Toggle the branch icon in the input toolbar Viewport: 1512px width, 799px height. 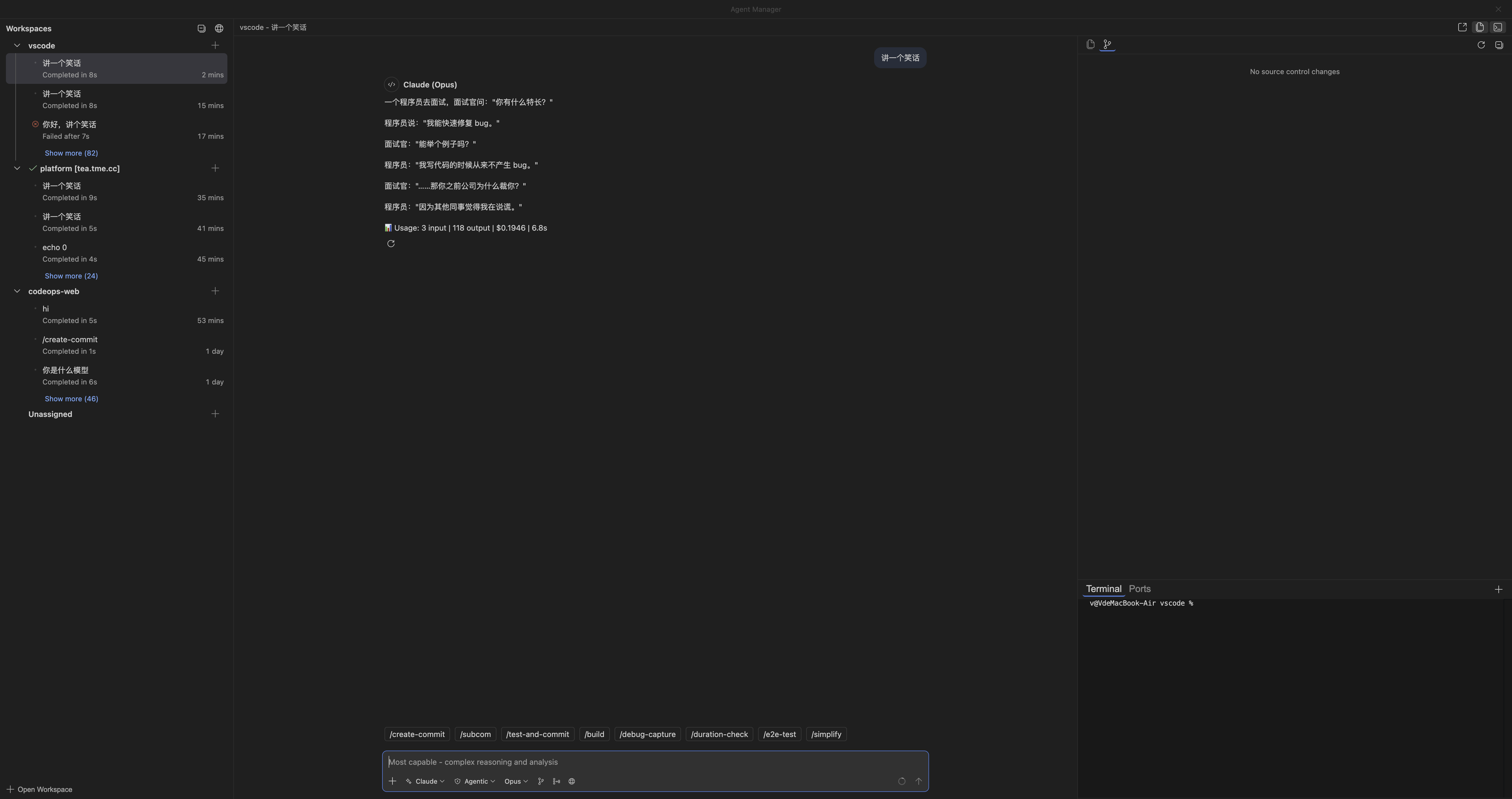click(541, 781)
